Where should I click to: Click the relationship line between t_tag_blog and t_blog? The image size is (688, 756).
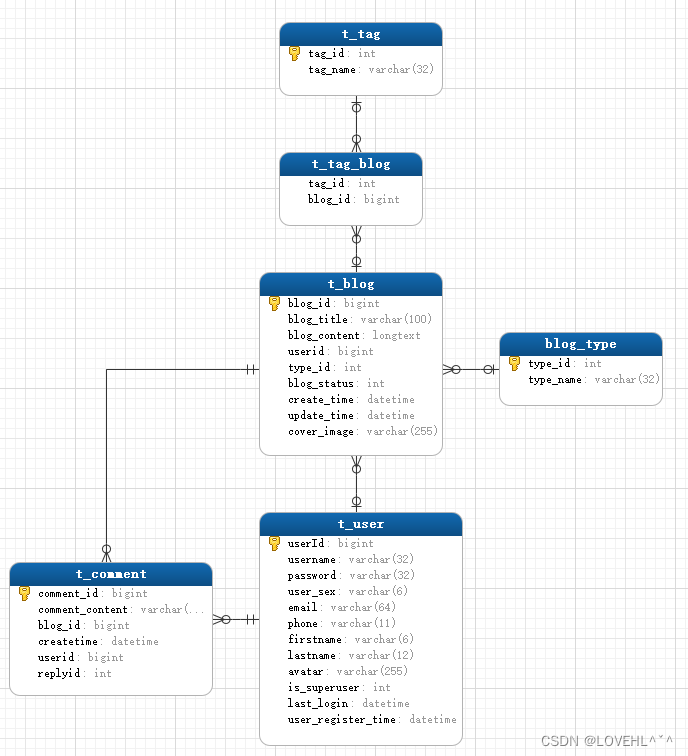(356, 249)
